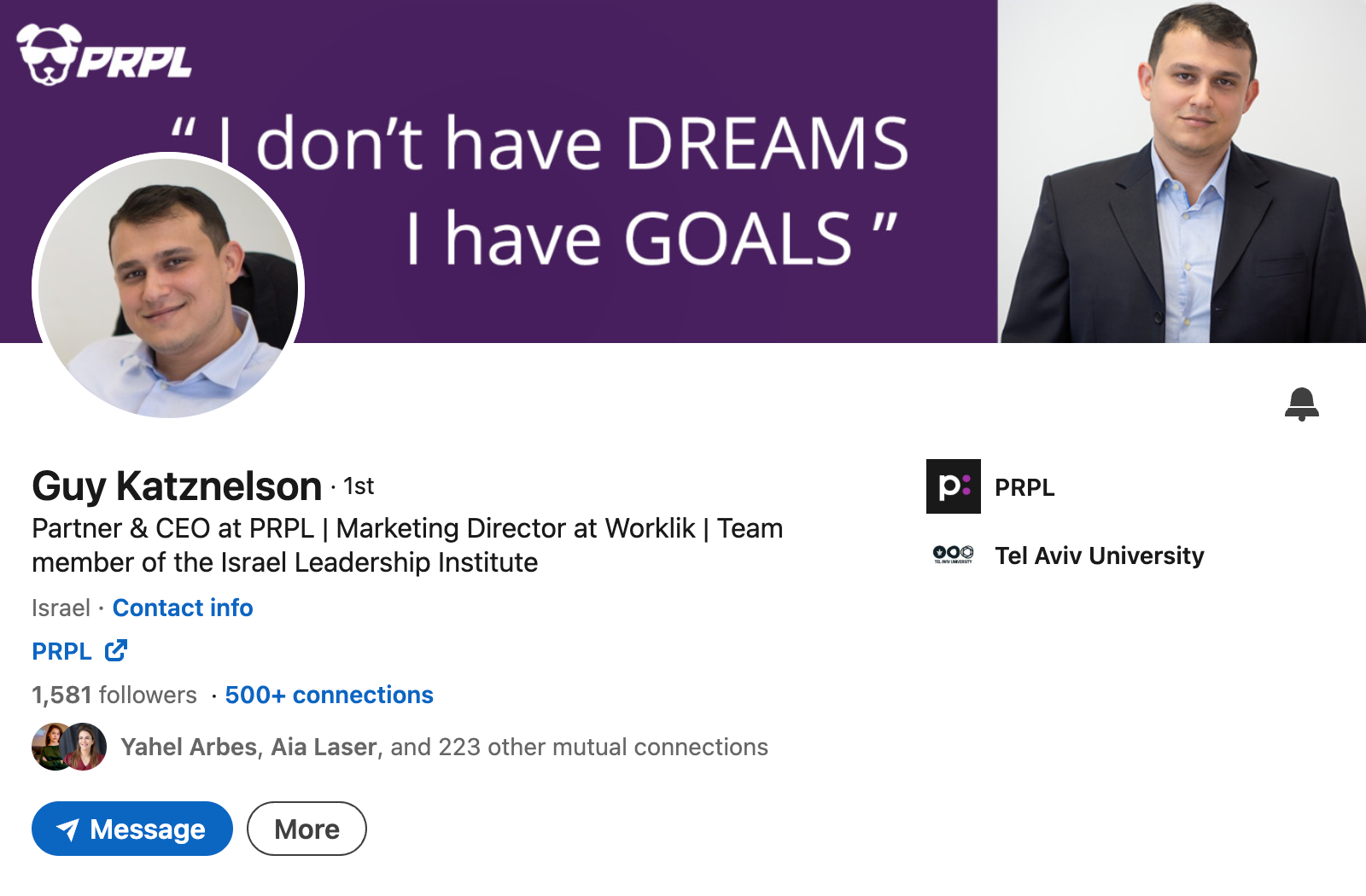Open Contact info link
The height and width of the screenshot is (896, 1366).
pos(183,608)
